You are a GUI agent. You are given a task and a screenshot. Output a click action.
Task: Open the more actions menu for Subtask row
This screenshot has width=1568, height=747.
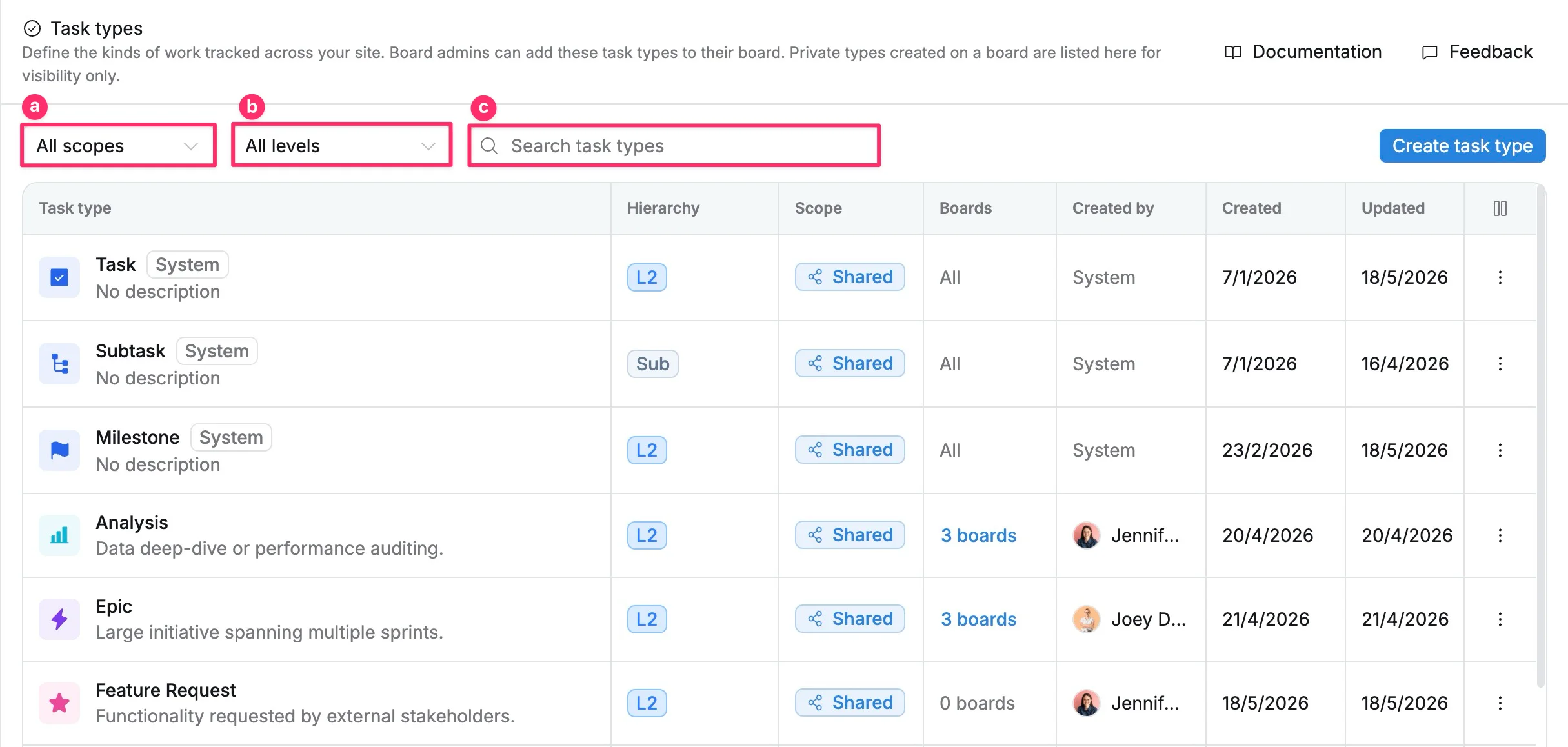click(1500, 364)
